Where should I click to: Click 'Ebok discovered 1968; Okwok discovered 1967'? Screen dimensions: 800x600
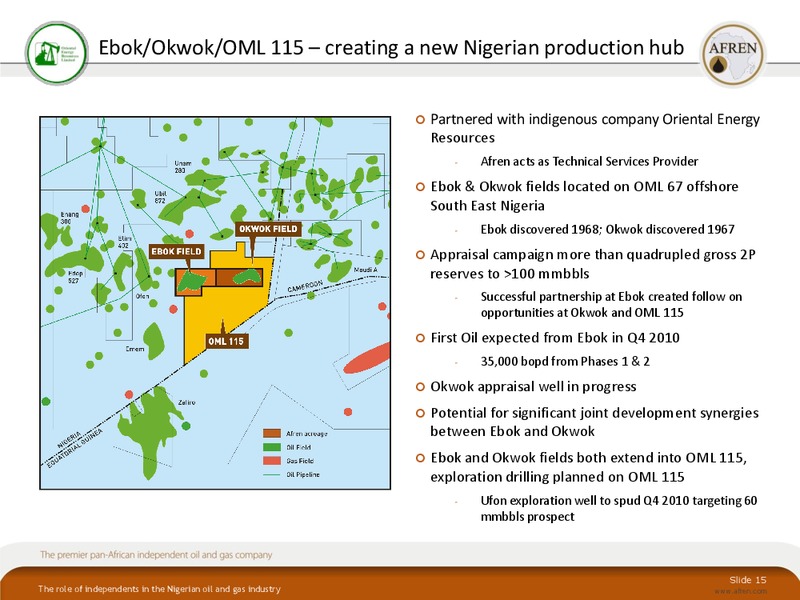pos(608,229)
